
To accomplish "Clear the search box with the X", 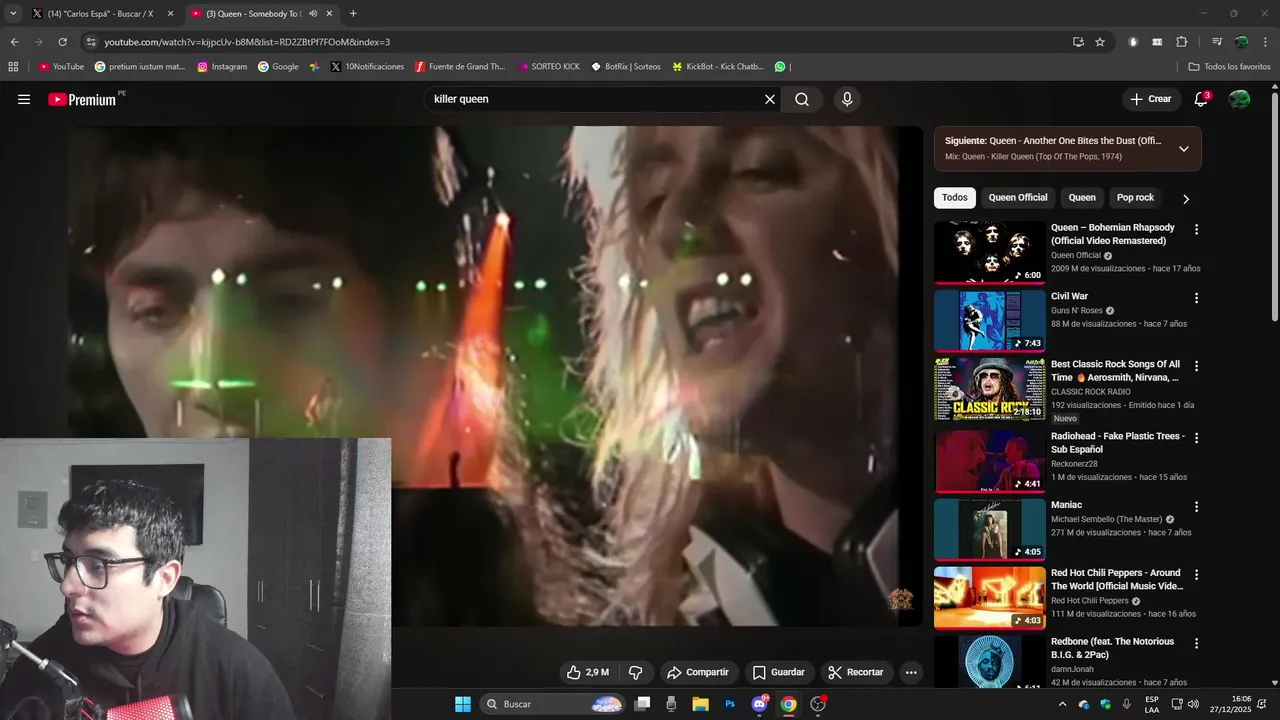I will coord(770,99).
